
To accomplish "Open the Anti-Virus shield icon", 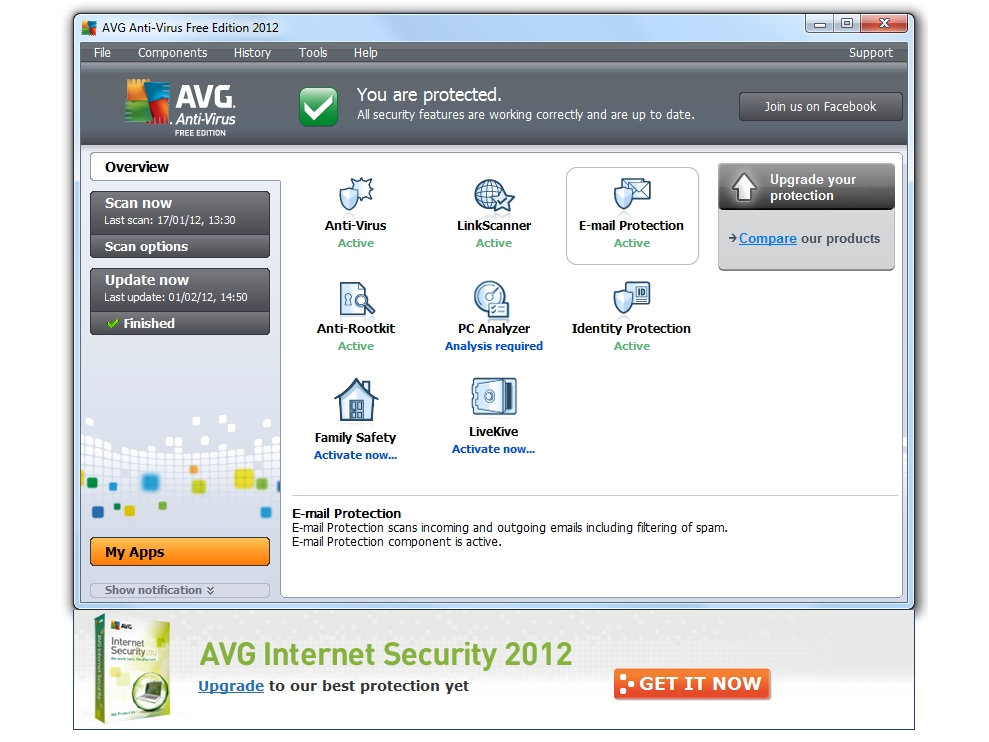I will [356, 194].
